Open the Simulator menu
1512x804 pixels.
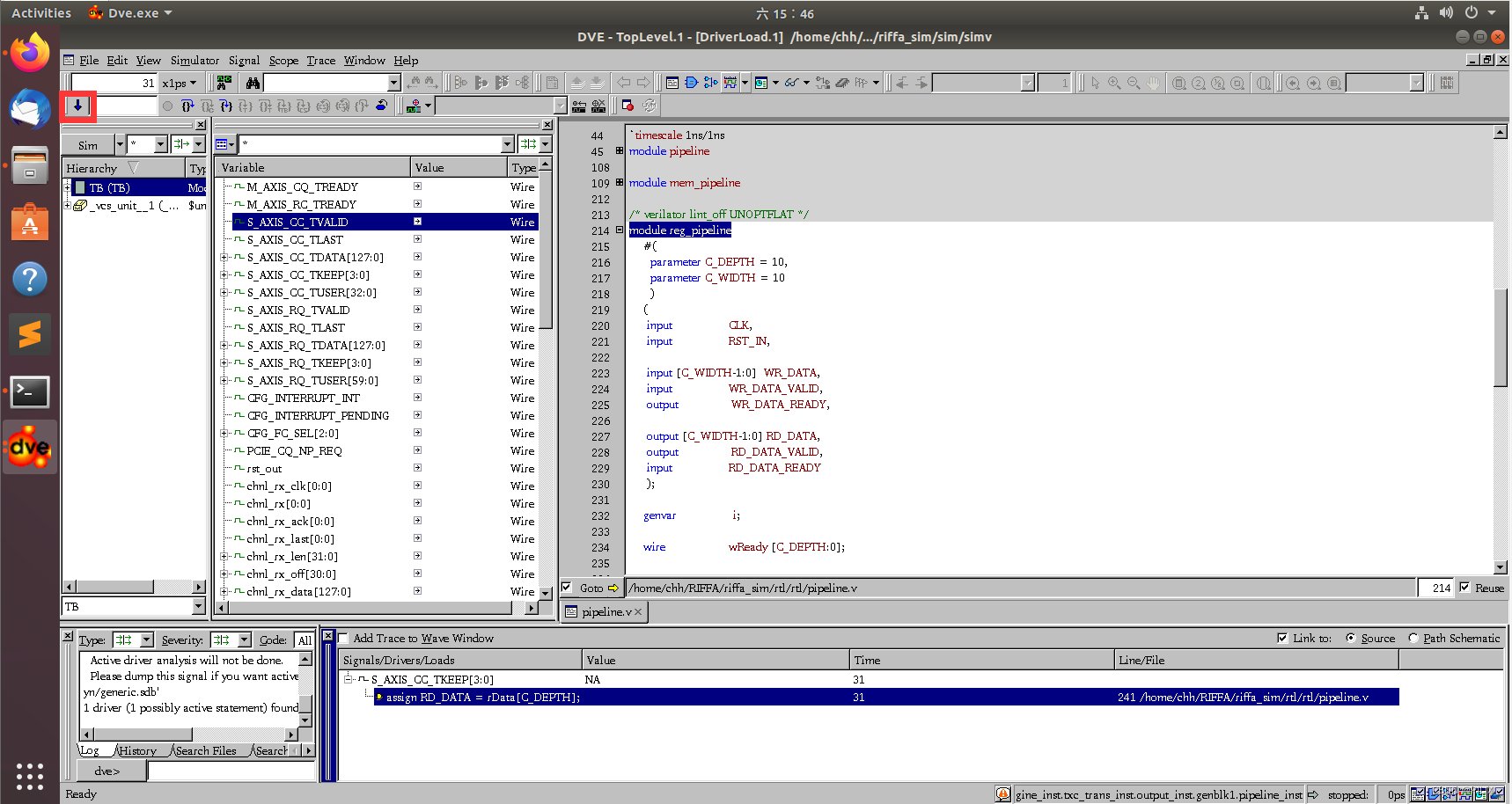click(194, 60)
